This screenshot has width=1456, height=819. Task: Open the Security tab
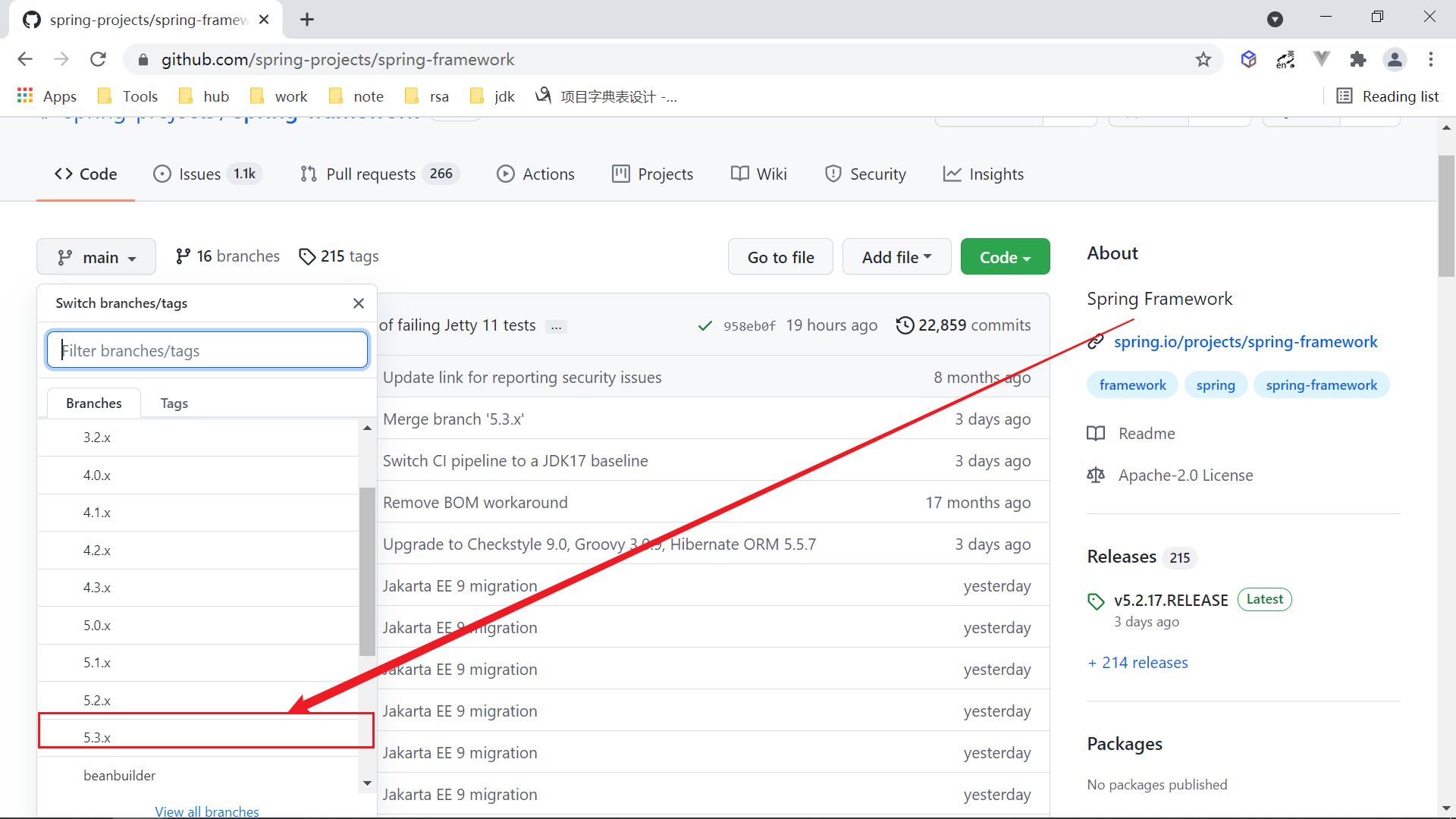[865, 174]
